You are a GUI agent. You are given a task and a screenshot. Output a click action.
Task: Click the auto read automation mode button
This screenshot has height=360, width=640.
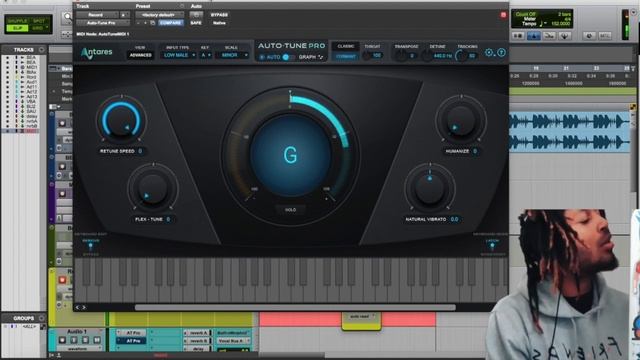click(x=360, y=316)
